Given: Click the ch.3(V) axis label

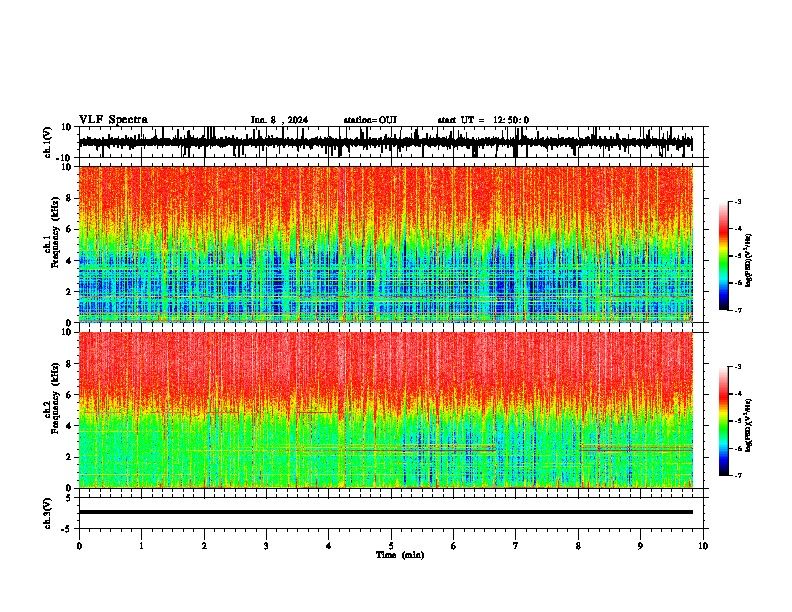Looking at the screenshot, I should pos(48,513).
